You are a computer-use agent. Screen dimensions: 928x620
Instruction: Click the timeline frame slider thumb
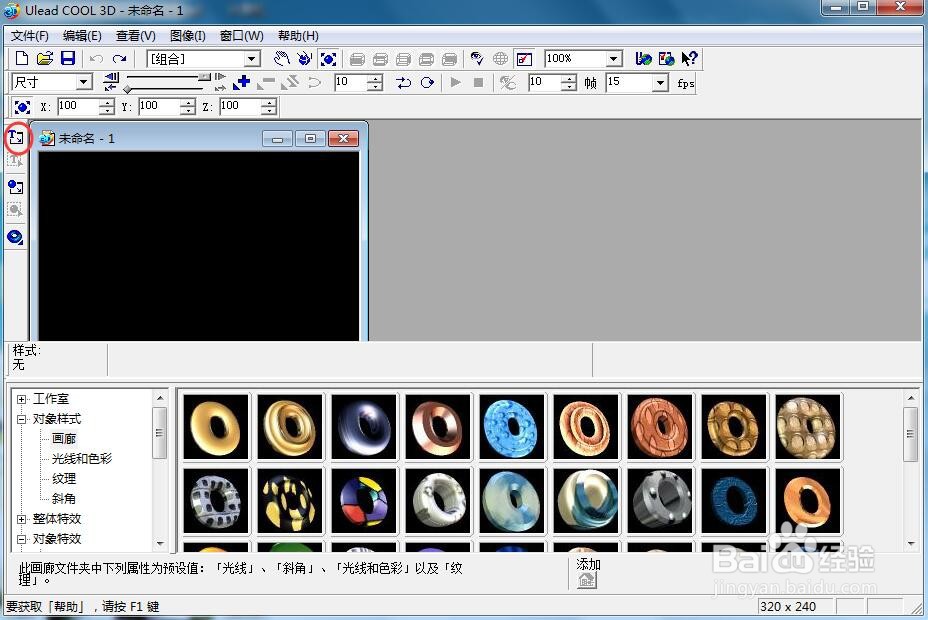204,77
